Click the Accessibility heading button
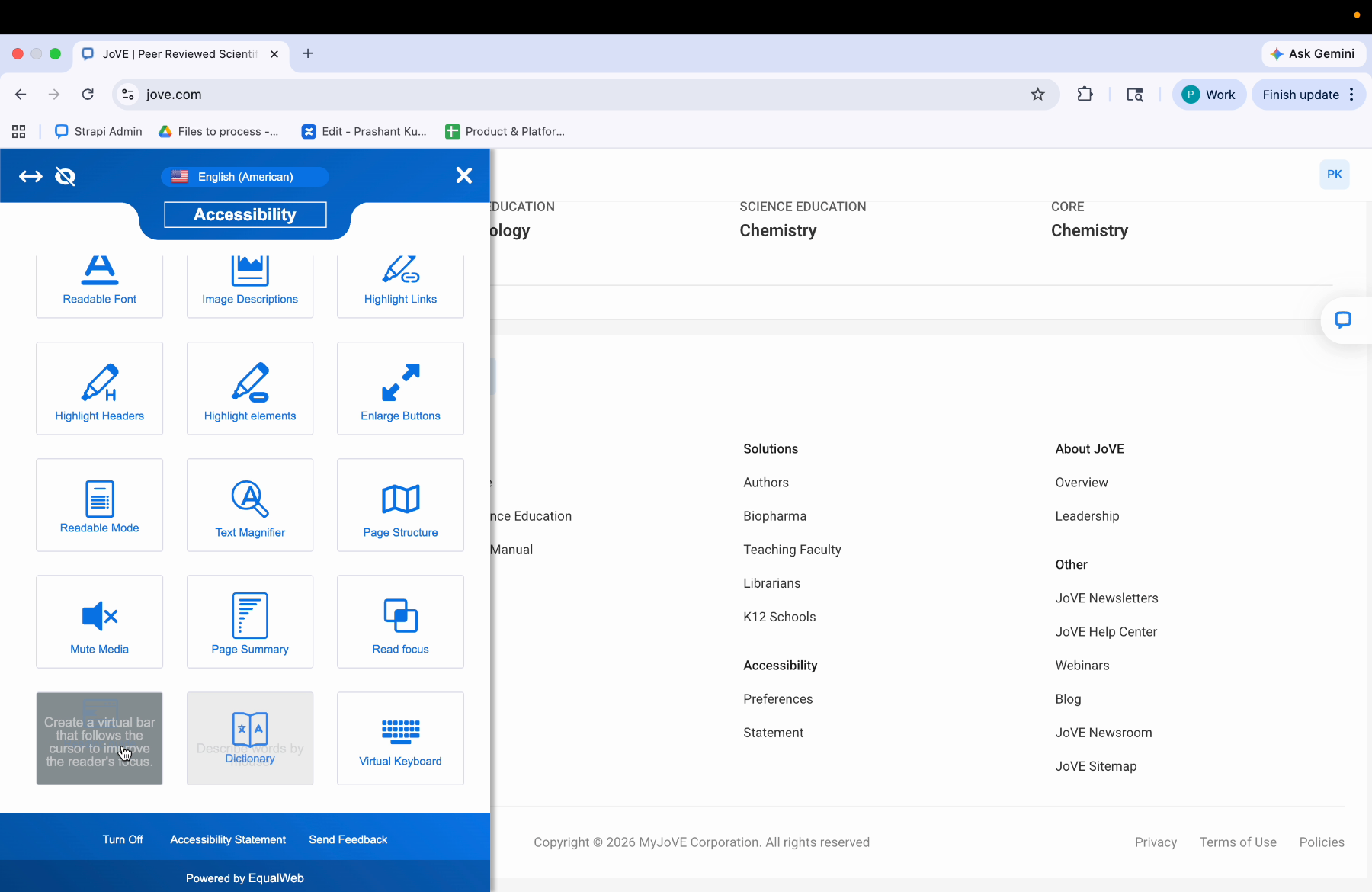This screenshot has width=1372, height=892. [245, 215]
